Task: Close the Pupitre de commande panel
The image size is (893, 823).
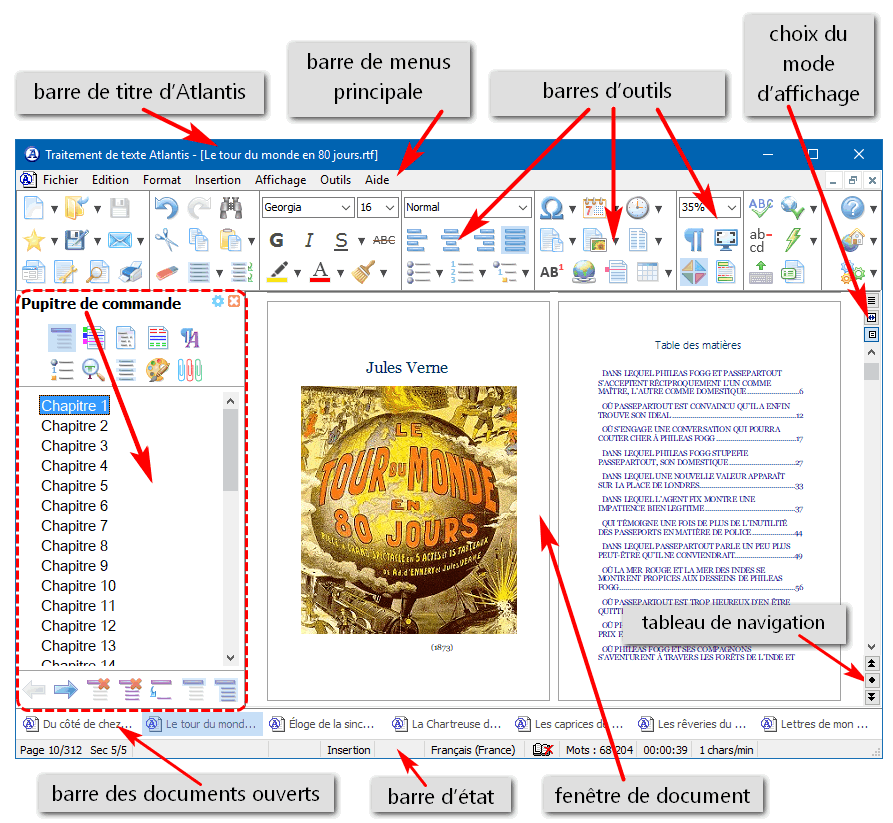Action: point(234,301)
